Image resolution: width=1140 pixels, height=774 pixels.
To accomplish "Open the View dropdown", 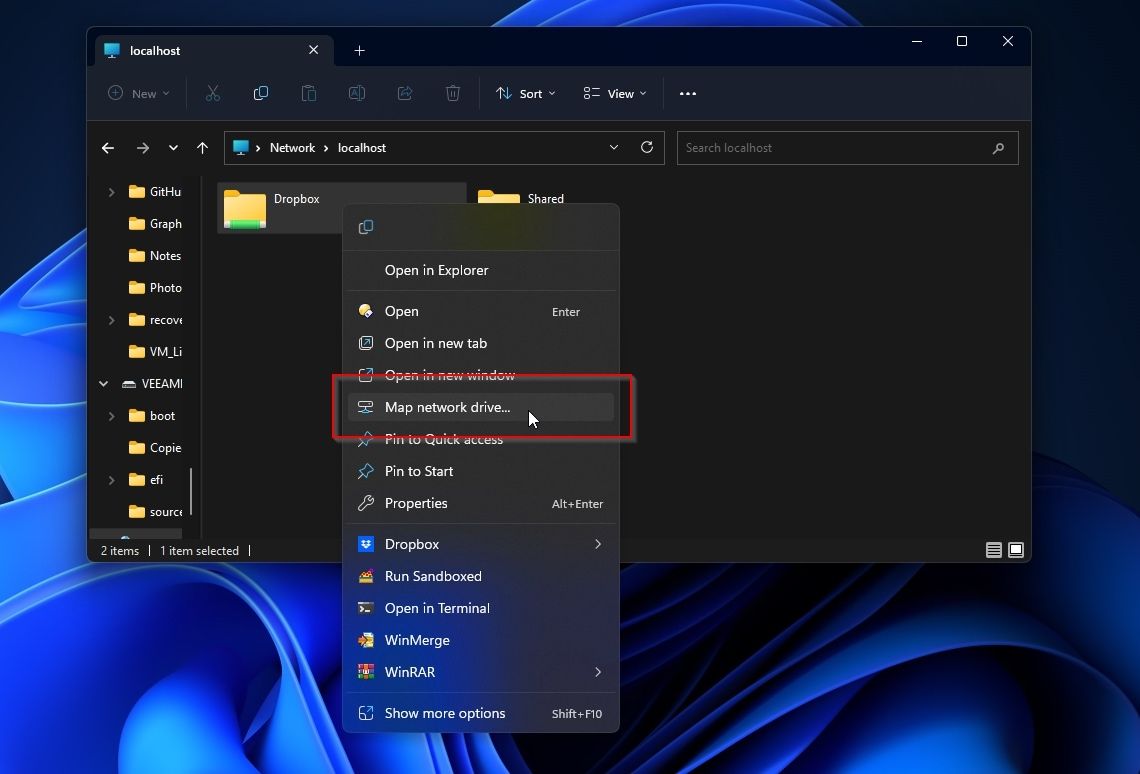I will (614, 93).
